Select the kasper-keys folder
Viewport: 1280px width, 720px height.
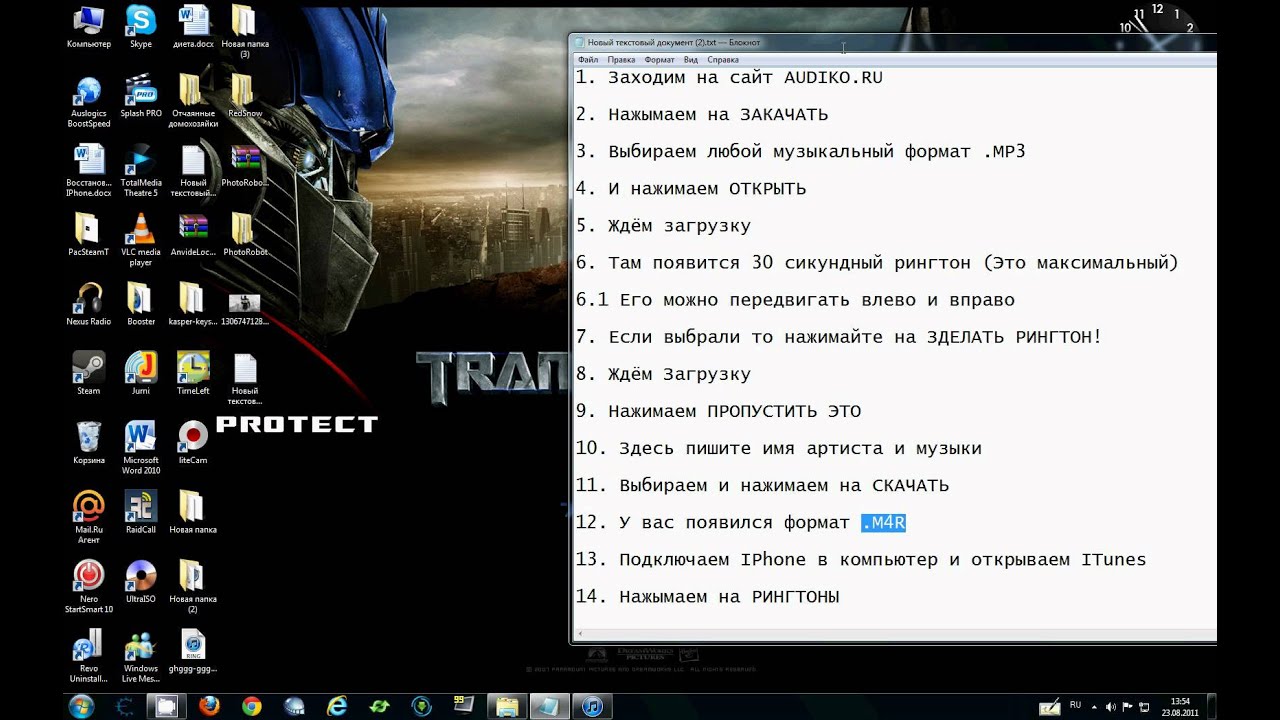(x=193, y=304)
